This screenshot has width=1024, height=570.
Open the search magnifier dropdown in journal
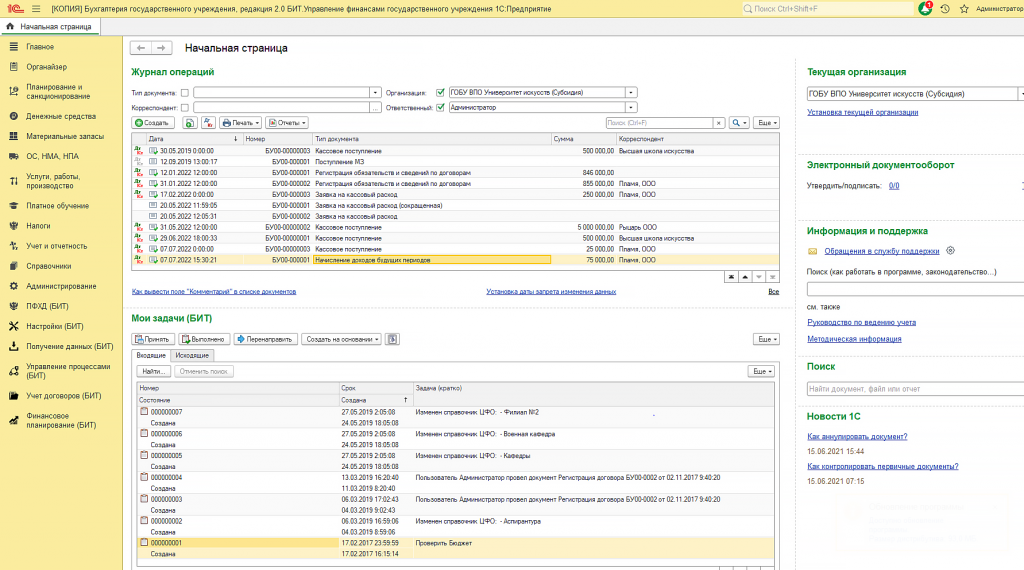[739, 123]
